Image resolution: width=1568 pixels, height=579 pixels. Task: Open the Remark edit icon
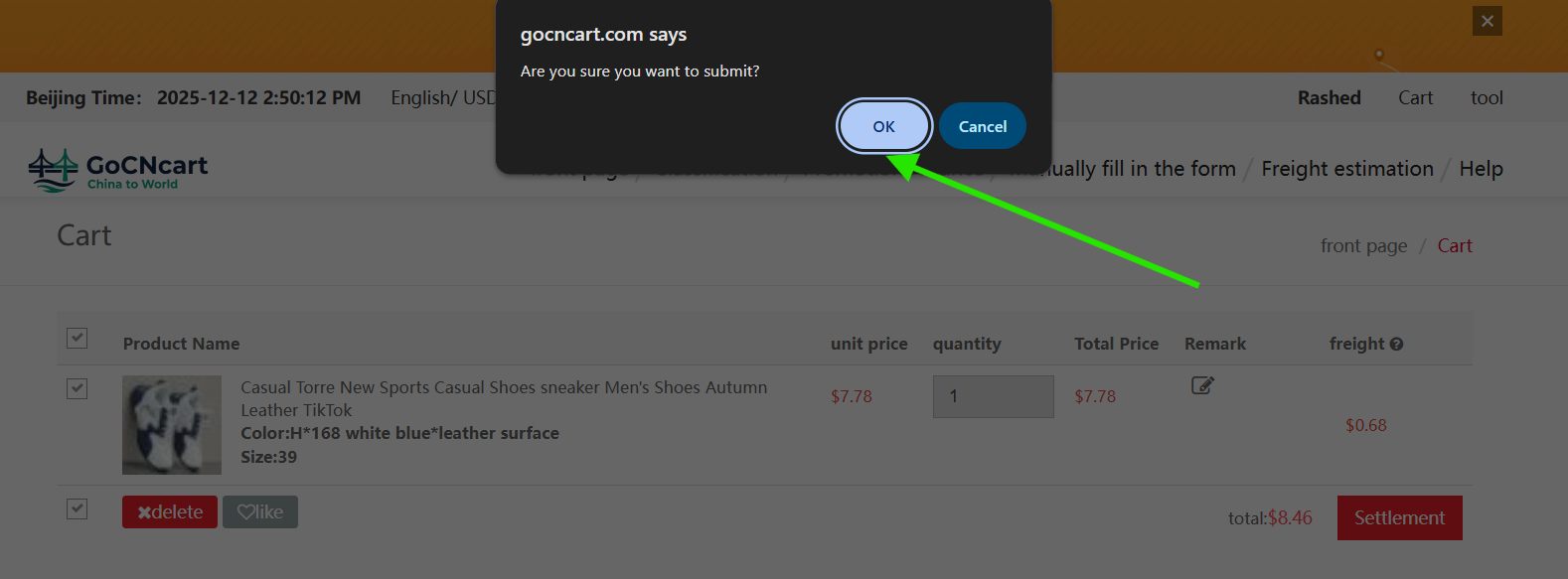[x=1201, y=385]
